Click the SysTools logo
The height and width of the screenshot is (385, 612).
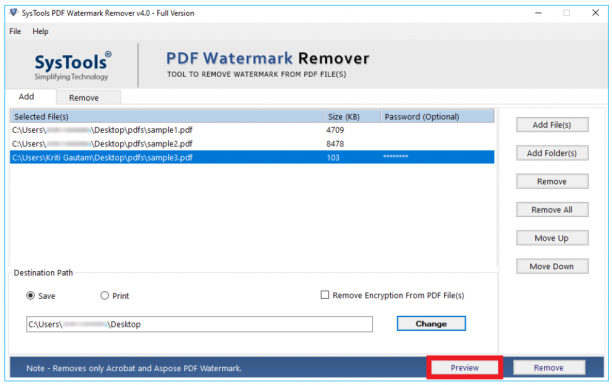(72, 66)
